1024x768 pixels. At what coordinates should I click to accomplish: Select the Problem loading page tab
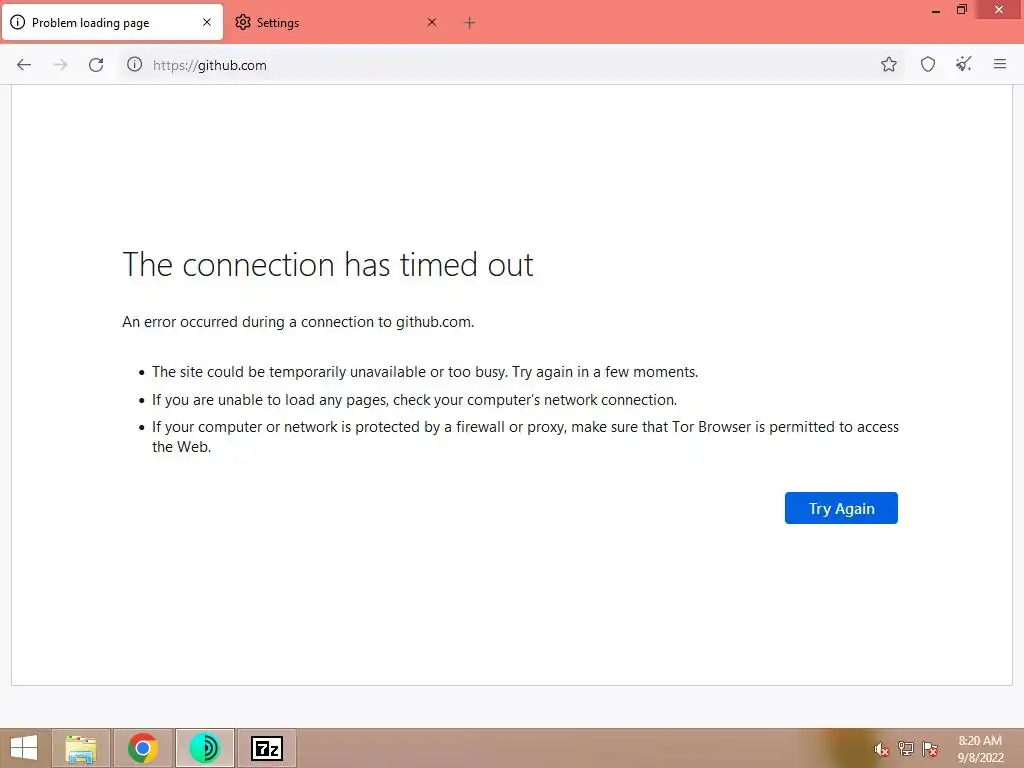[112, 22]
